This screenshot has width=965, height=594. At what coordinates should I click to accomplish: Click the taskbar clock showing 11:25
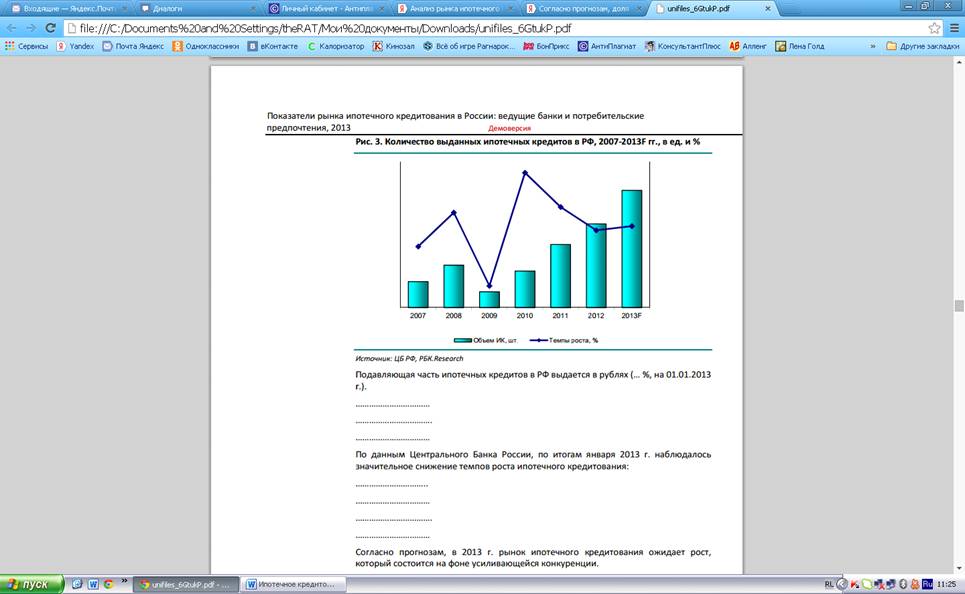click(x=947, y=584)
